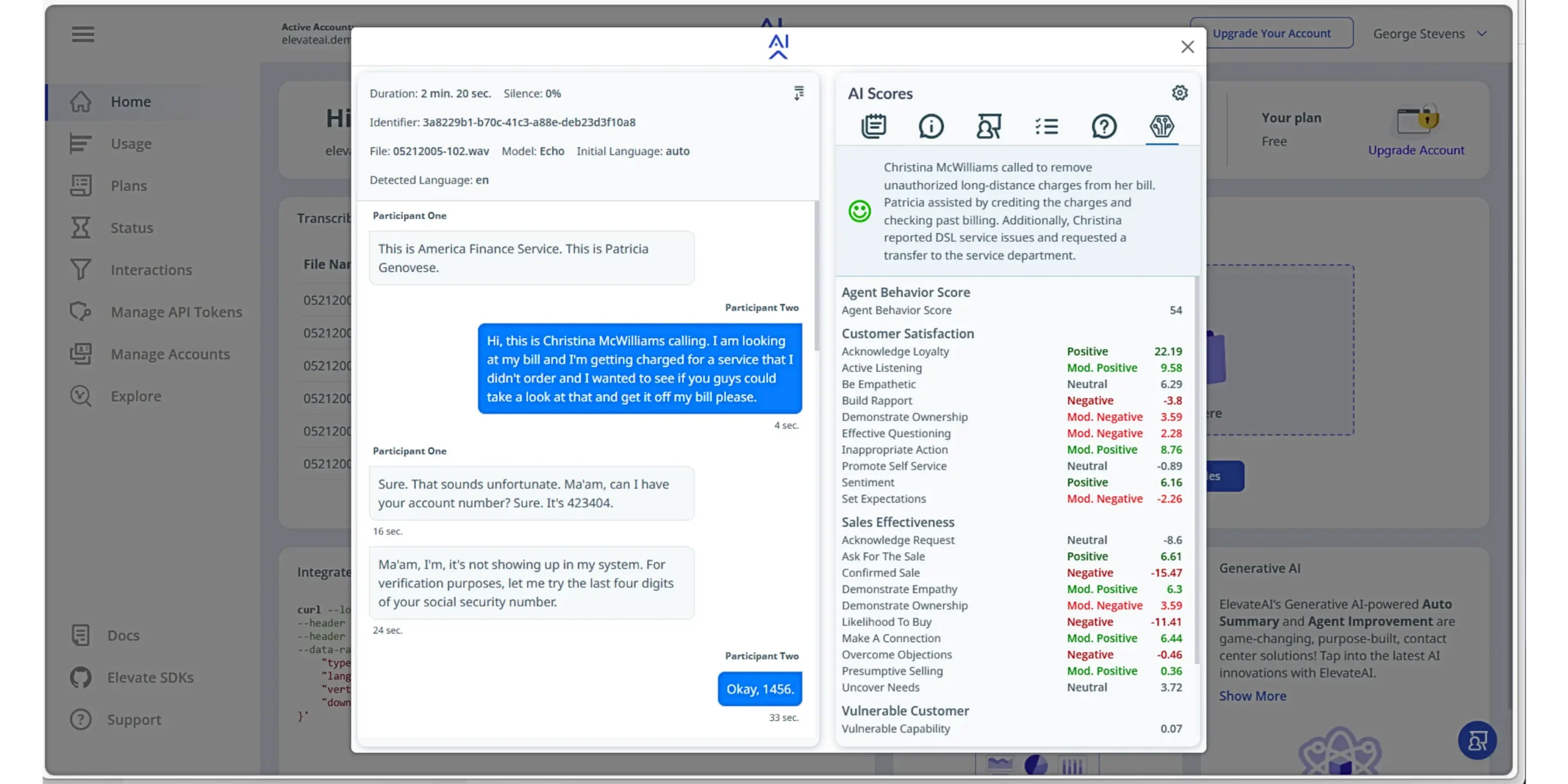The width and height of the screenshot is (1568, 784).
Task: Click the transcript panel scrollbar
Action: (816, 276)
